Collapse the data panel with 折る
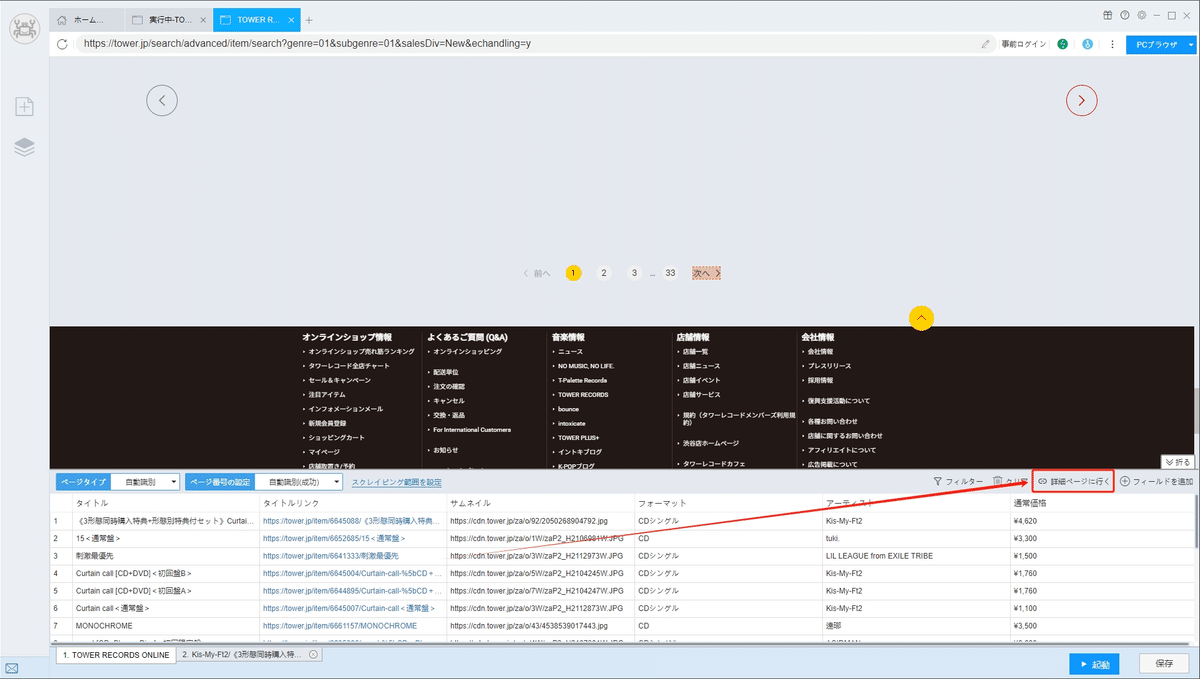The image size is (1200, 679). pyautogui.click(x=1177, y=462)
